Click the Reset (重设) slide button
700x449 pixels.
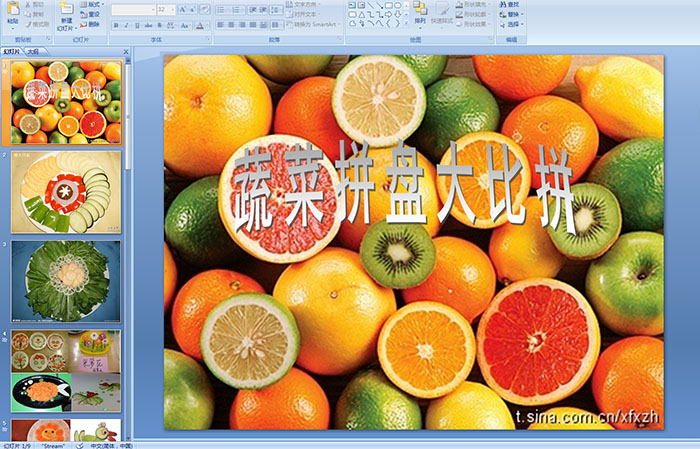coord(89,14)
